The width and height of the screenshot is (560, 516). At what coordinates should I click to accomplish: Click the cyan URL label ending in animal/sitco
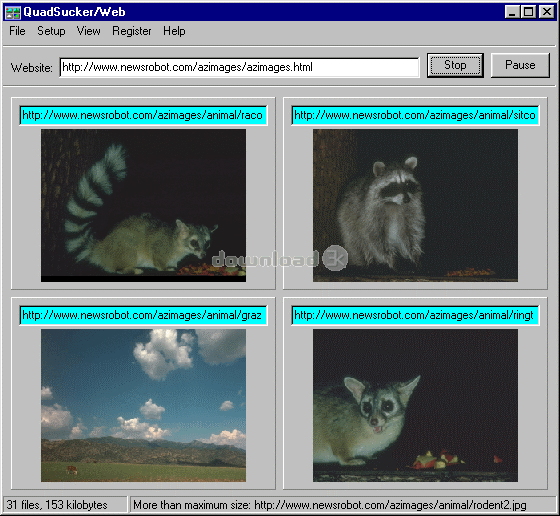(x=415, y=115)
